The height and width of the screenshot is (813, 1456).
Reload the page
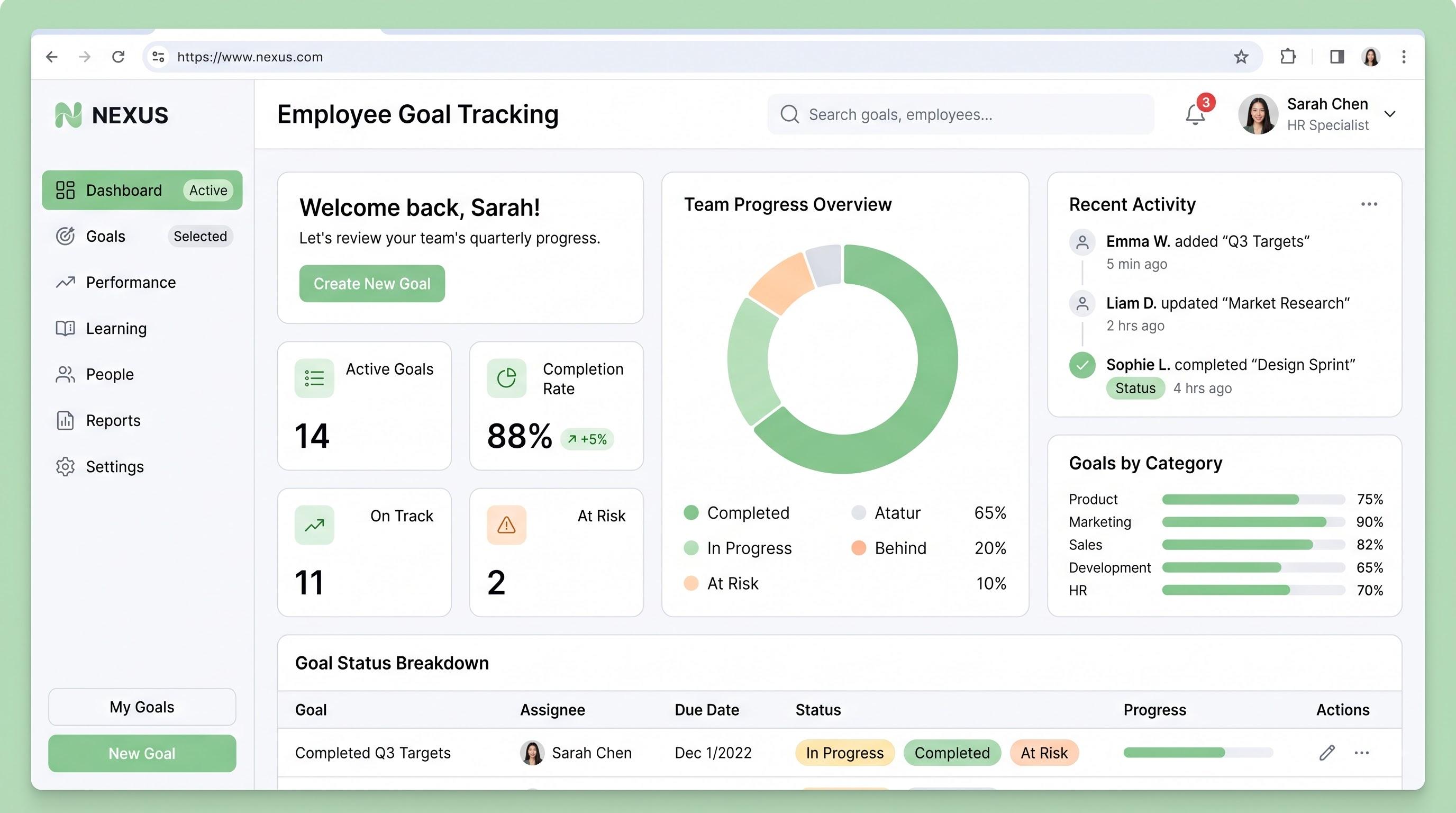coord(118,57)
